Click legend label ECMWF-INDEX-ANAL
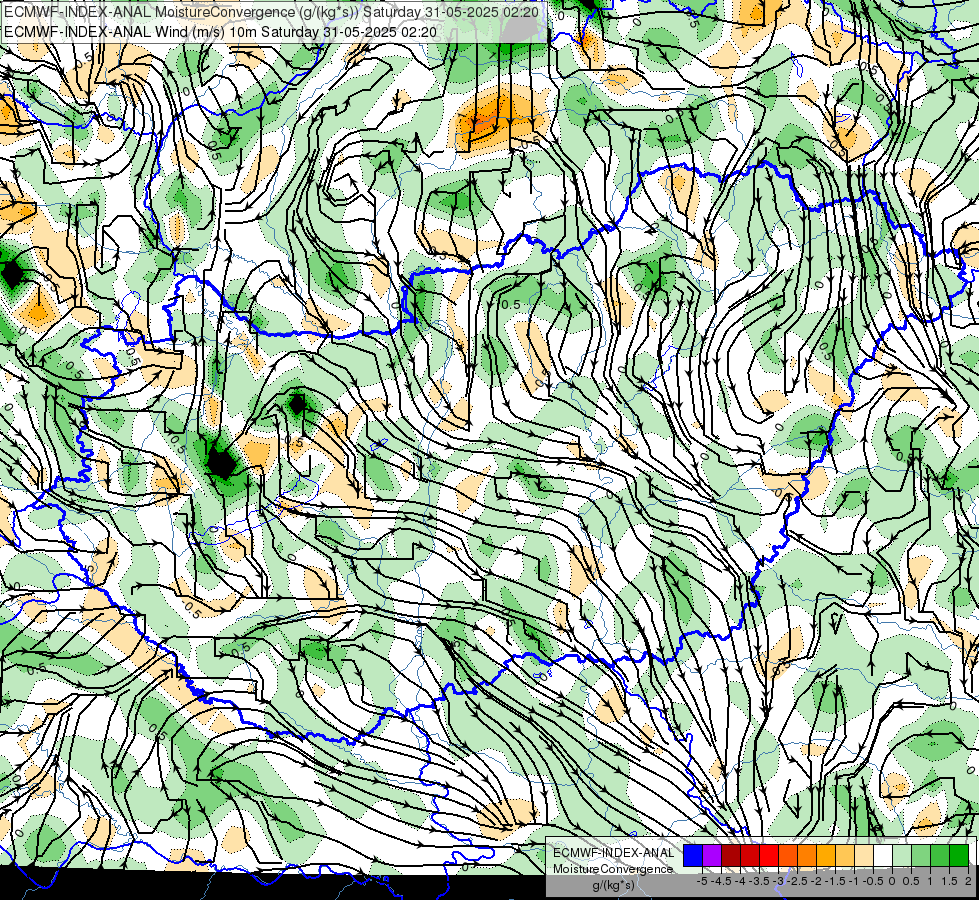Image resolution: width=979 pixels, height=900 pixels. tap(613, 853)
